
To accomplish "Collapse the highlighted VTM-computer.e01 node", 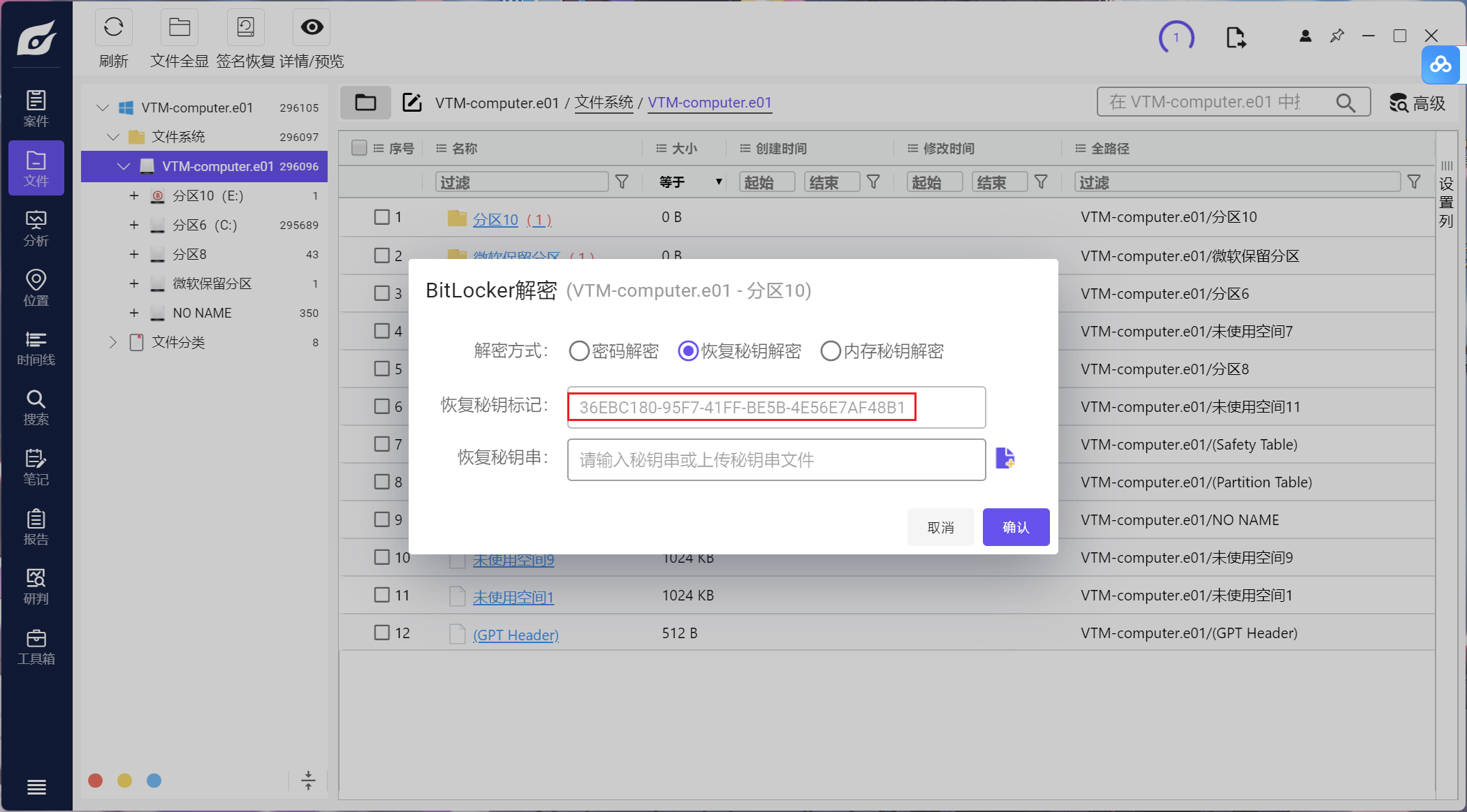I will pyautogui.click(x=124, y=166).
